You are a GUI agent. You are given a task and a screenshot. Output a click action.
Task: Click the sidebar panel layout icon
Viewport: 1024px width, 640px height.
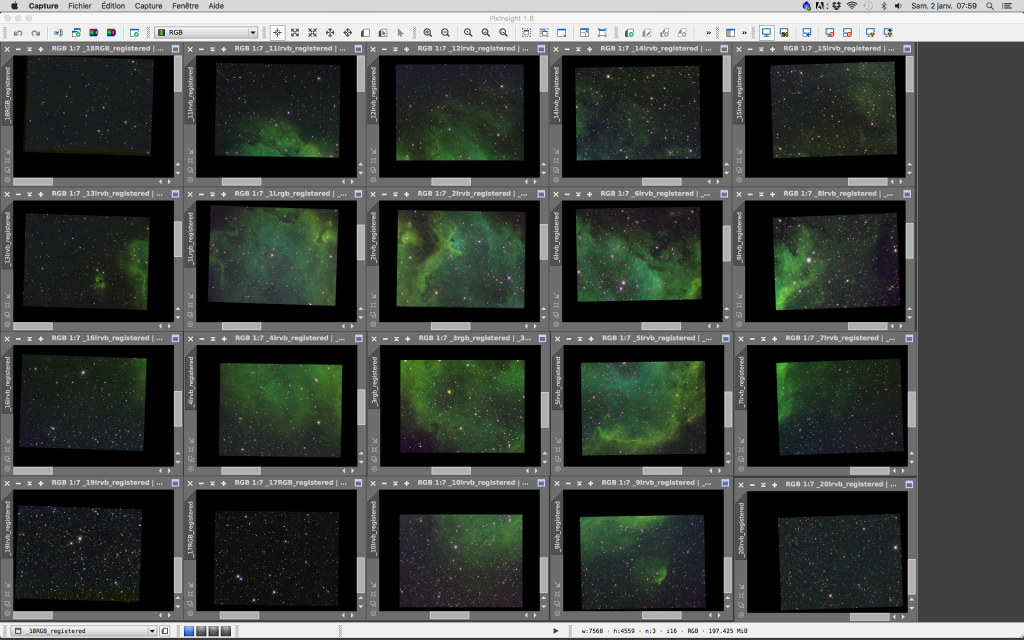point(730,33)
